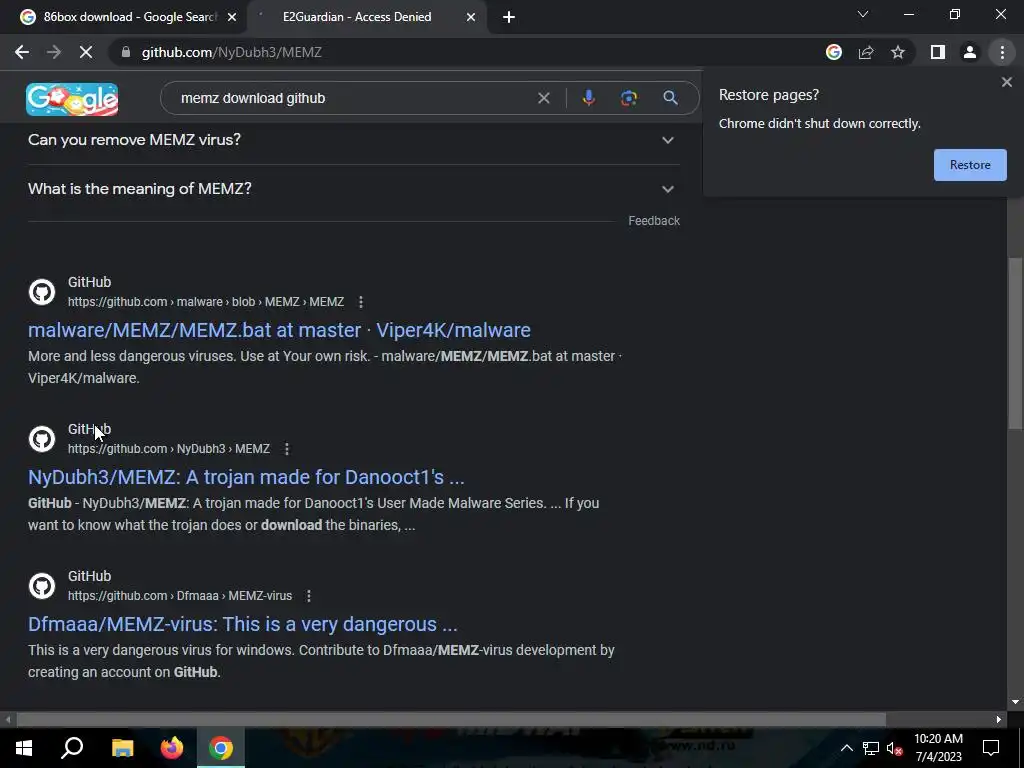Go back to the previous page
The height and width of the screenshot is (768, 1024).
point(22,52)
